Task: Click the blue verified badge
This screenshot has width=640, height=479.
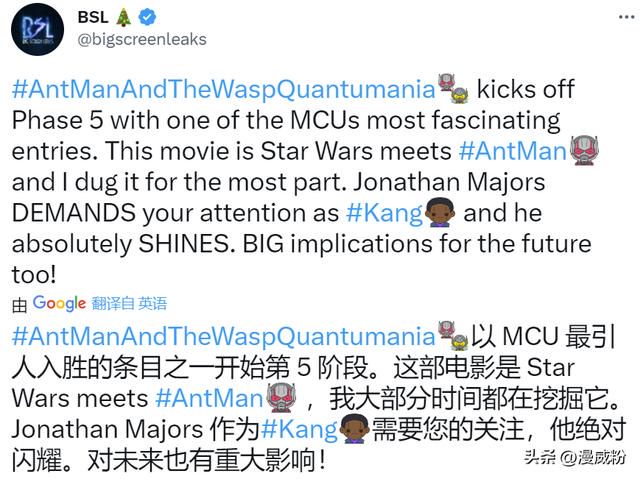Action: (x=147, y=17)
